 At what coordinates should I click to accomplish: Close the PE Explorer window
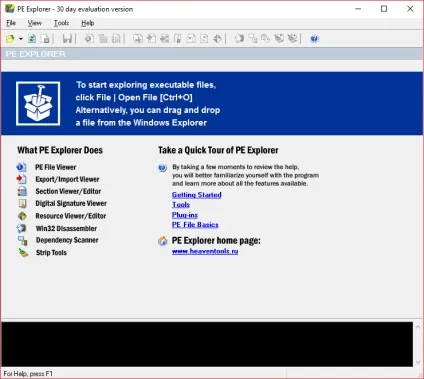410,9
